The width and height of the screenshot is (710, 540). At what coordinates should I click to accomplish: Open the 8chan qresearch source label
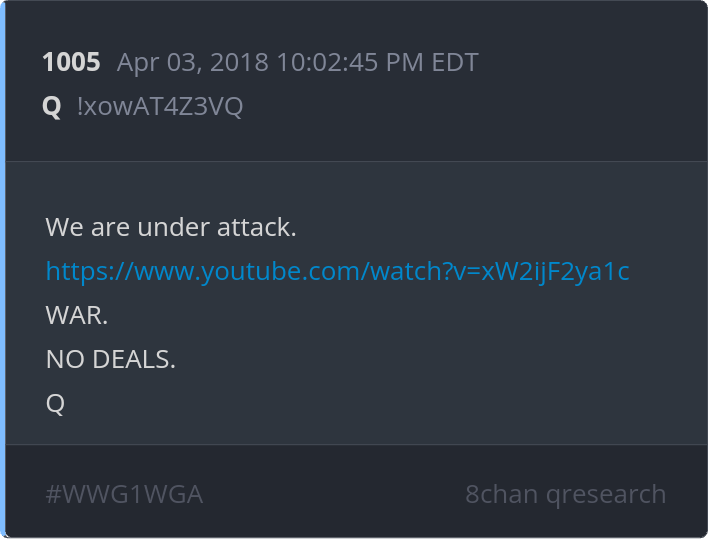pyautogui.click(x=566, y=494)
